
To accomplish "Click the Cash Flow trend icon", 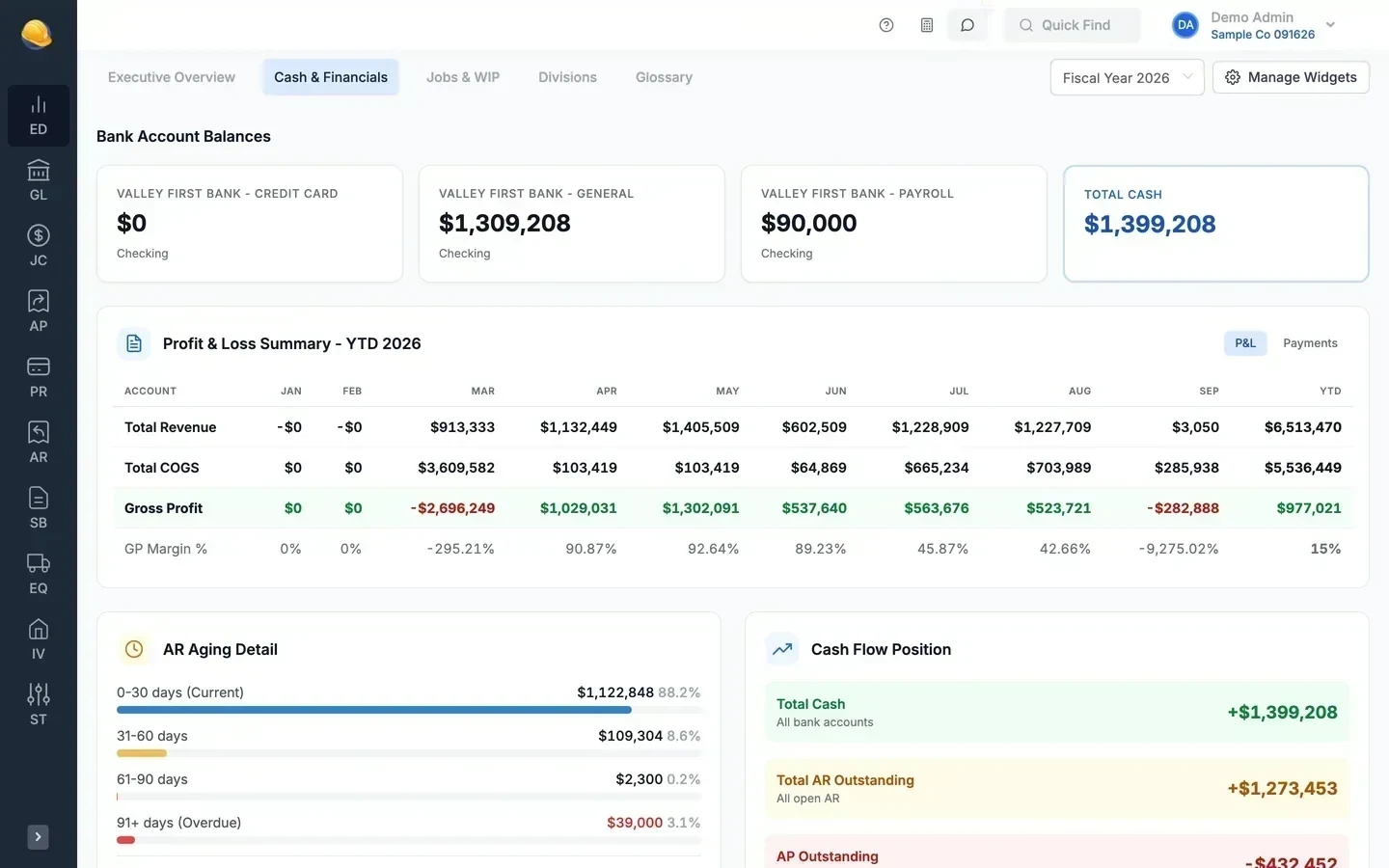I will coord(782,649).
